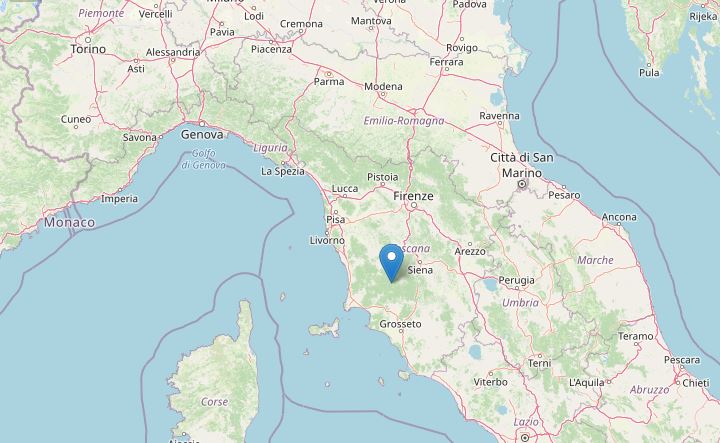Click the Pula label in Croatia
Viewport: 720px width, 443px height.
[x=649, y=73]
